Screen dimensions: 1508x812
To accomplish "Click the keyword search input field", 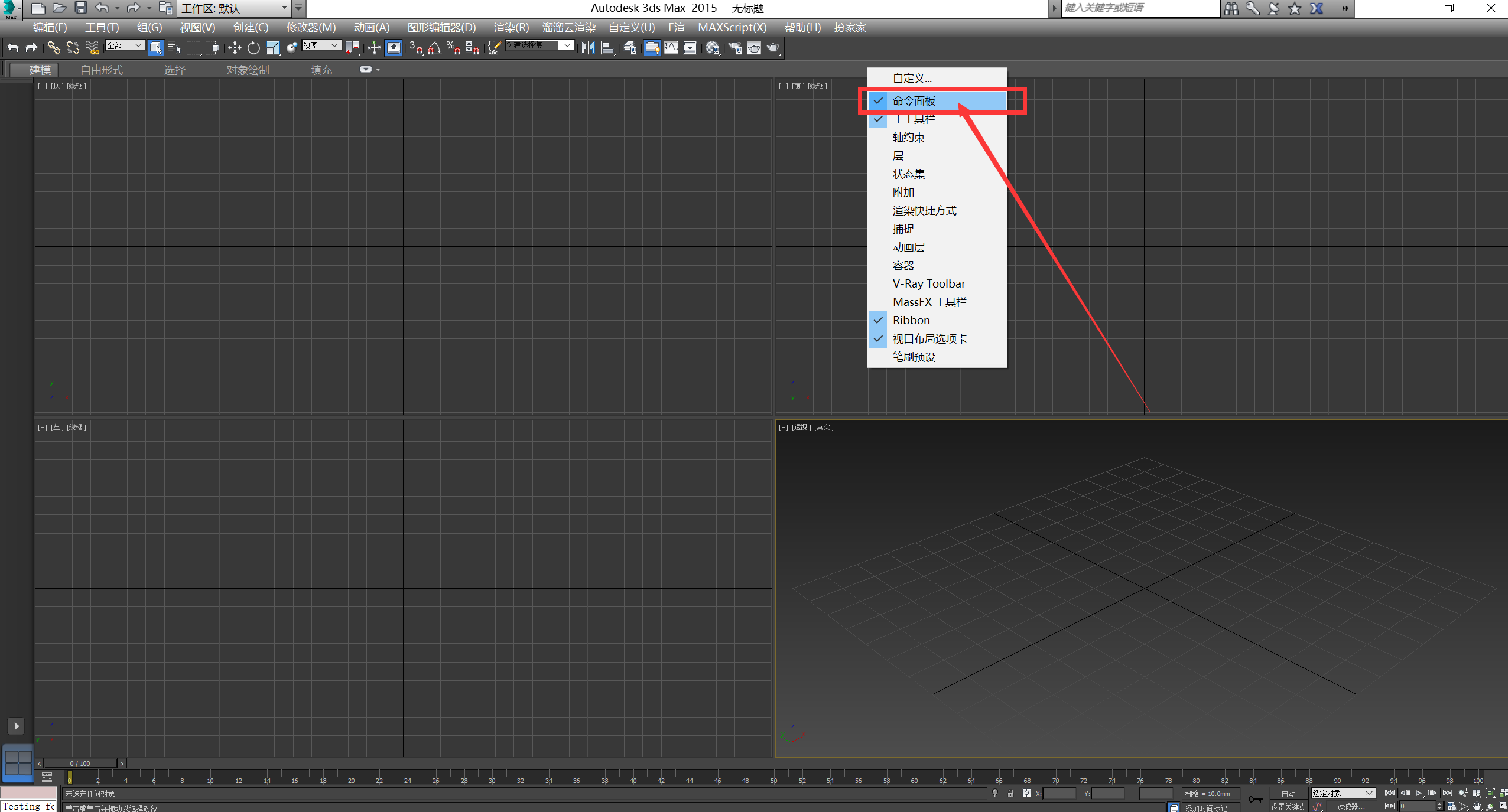I will click(1140, 8).
